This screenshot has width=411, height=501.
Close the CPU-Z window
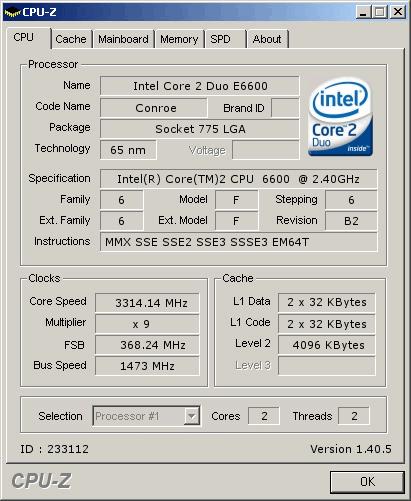pyautogui.click(x=398, y=12)
